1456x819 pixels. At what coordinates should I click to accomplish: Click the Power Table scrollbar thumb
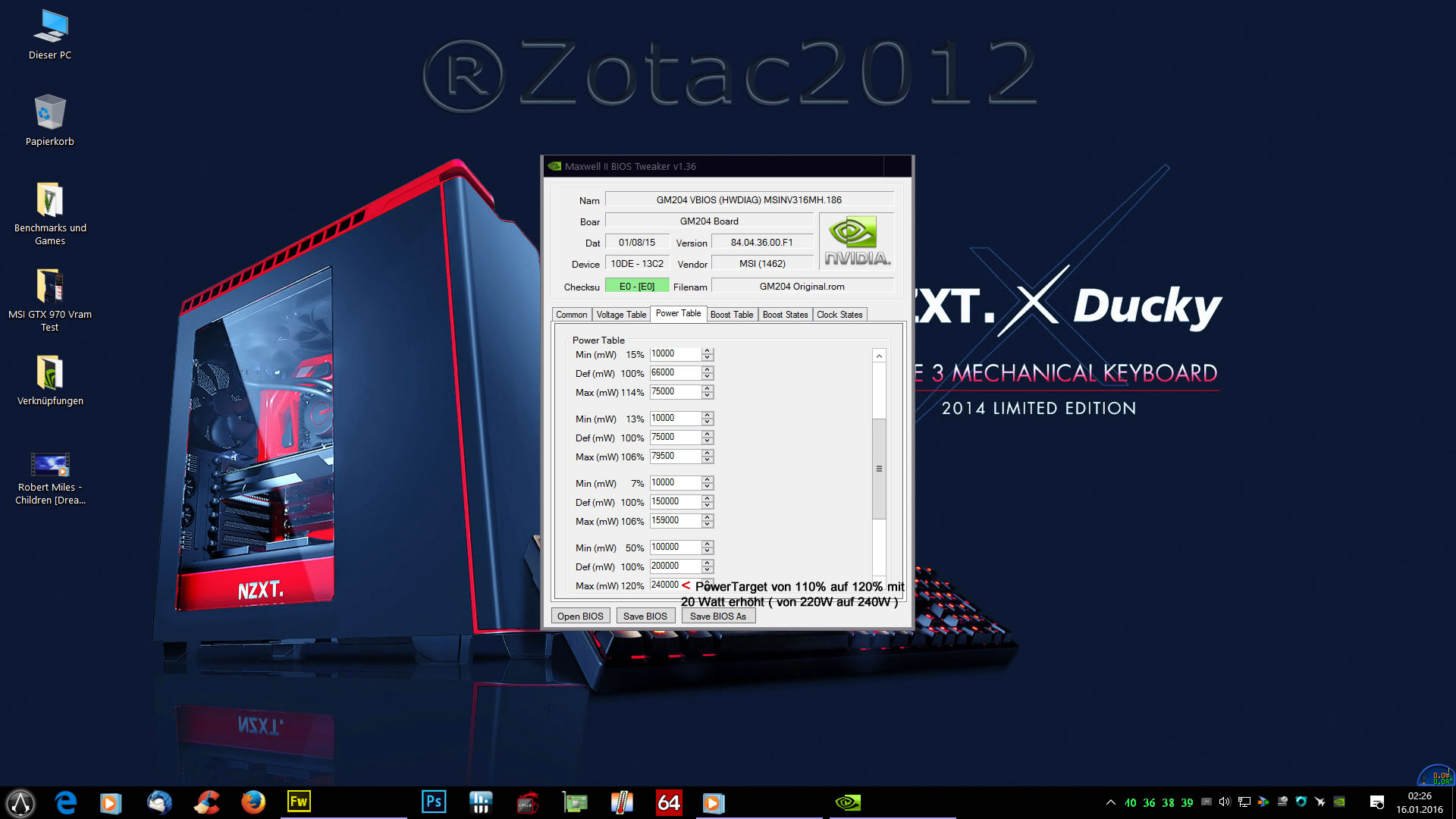pyautogui.click(x=879, y=469)
